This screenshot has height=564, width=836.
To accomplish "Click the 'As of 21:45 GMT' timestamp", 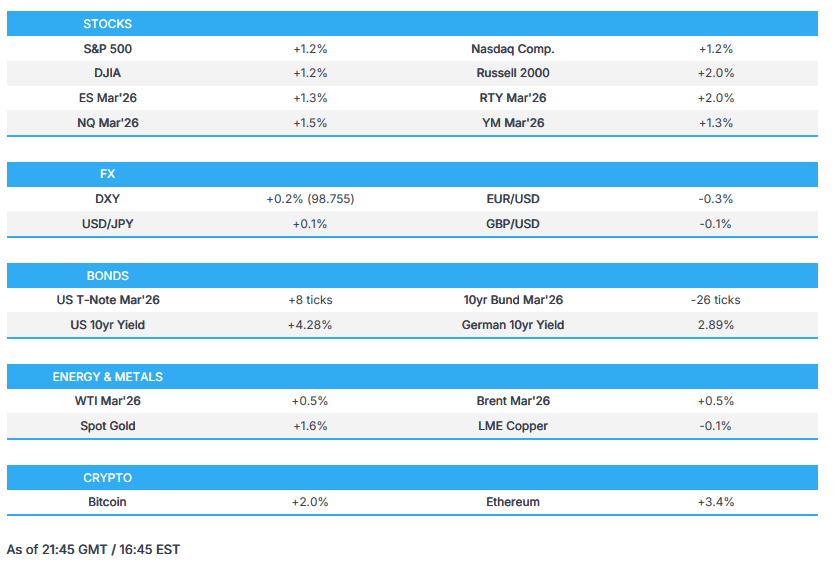I will tap(93, 549).
